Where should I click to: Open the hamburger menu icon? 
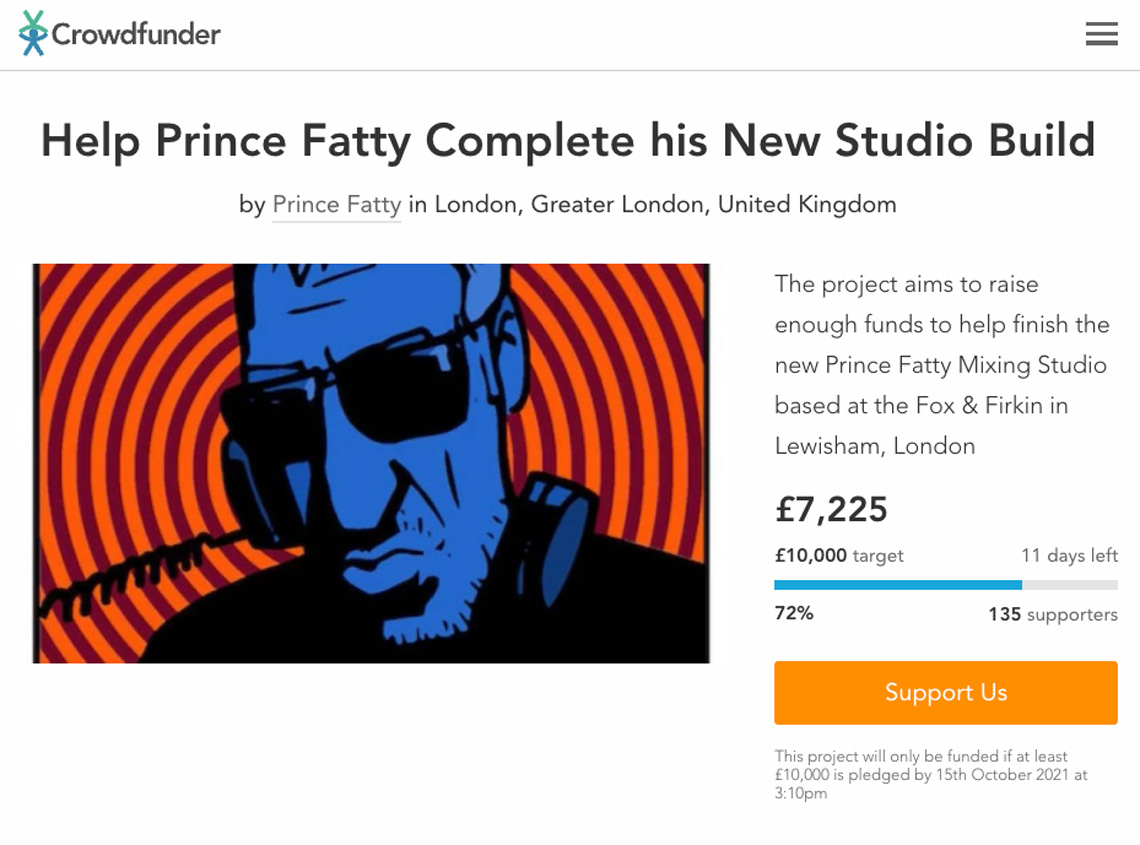tap(1101, 33)
